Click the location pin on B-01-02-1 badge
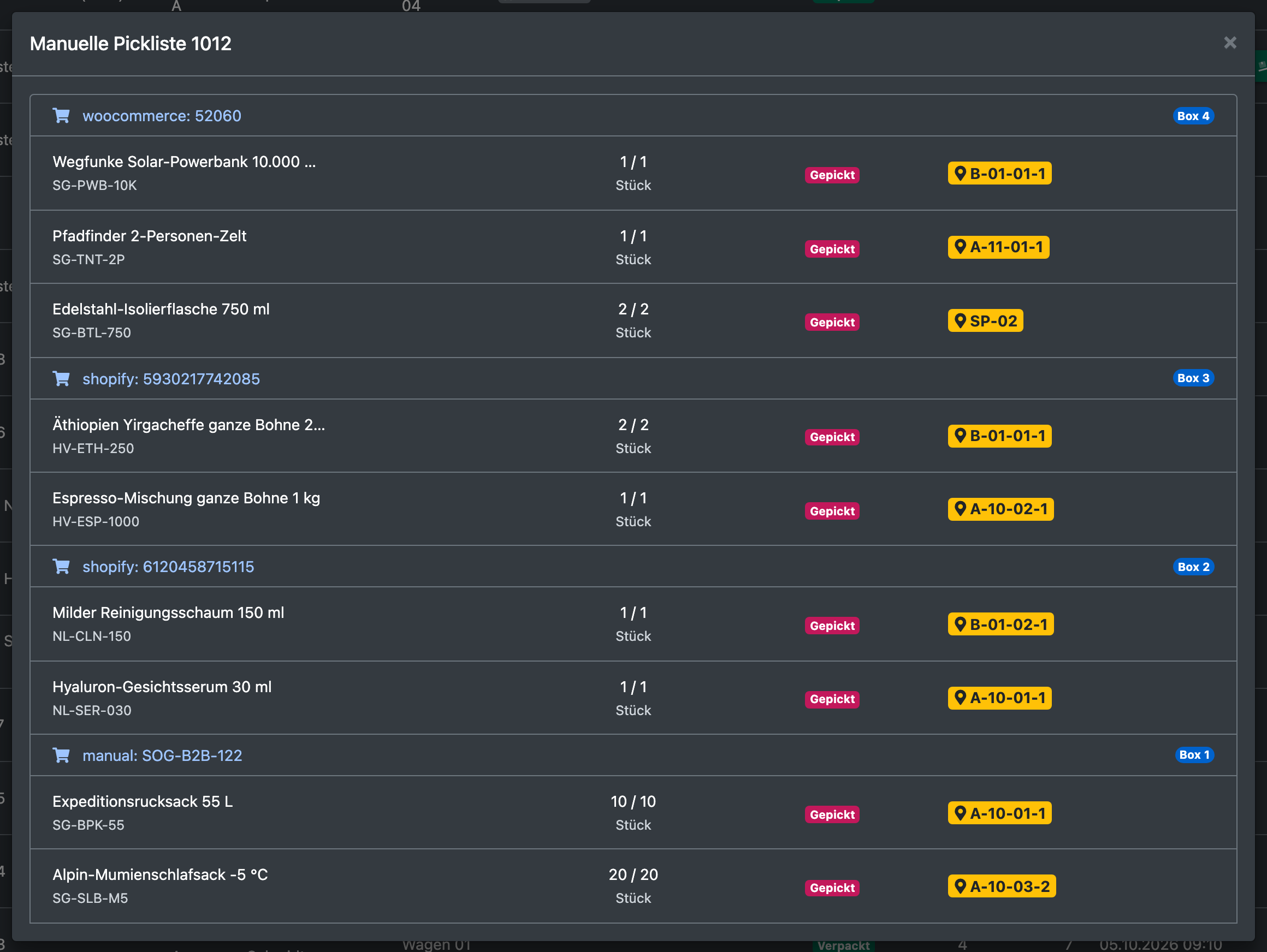Viewport: 1267px width, 952px height. pyautogui.click(x=961, y=624)
